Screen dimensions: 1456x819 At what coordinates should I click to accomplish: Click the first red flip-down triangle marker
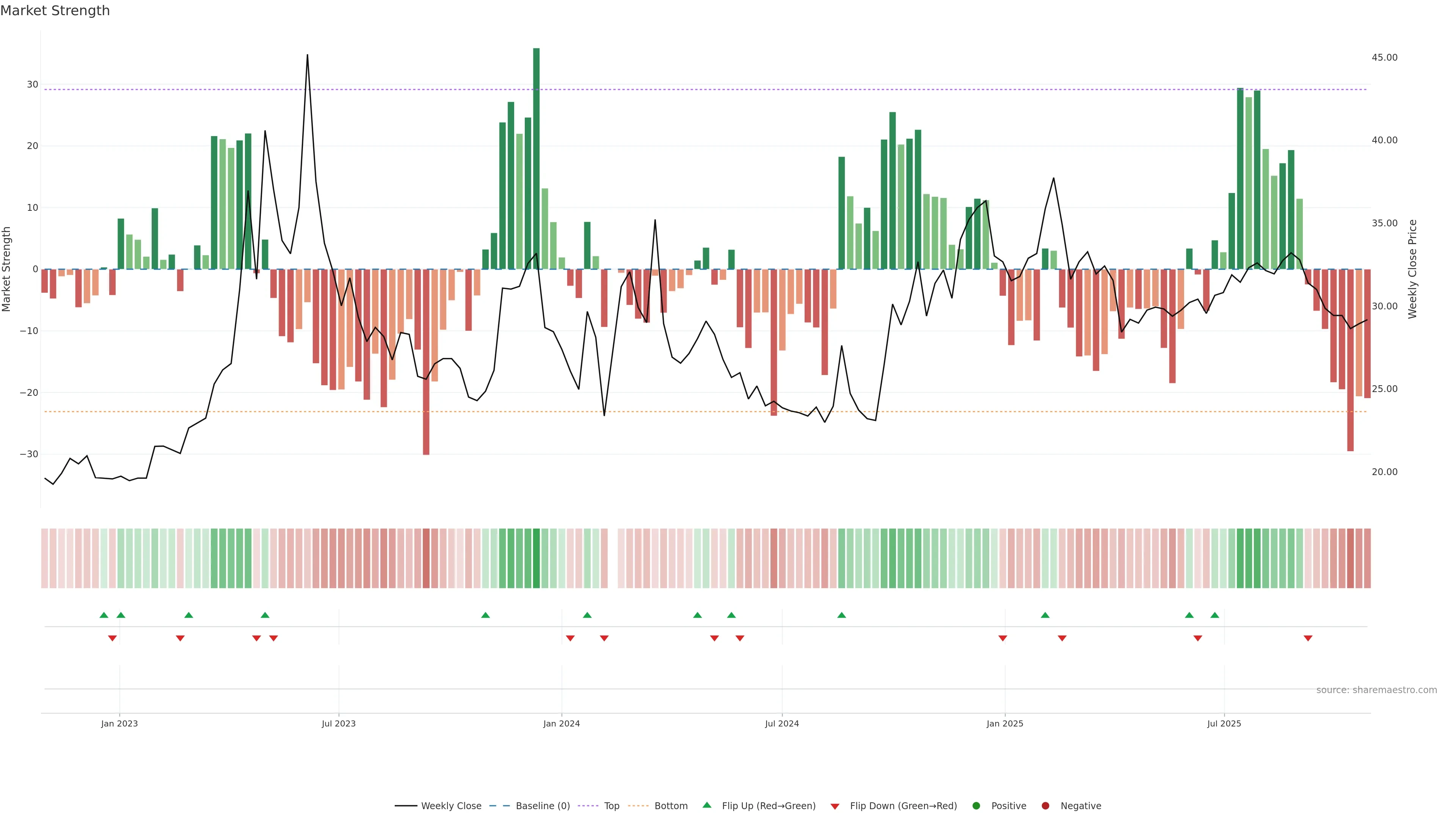[x=113, y=638]
